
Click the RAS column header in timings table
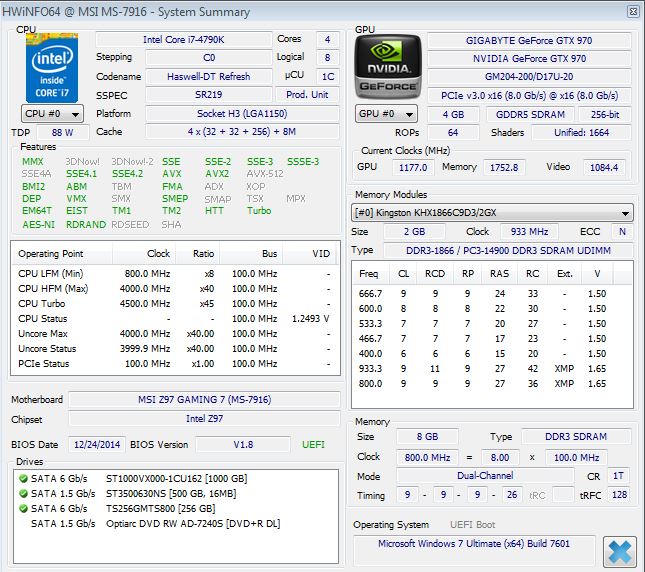pyautogui.click(x=499, y=274)
